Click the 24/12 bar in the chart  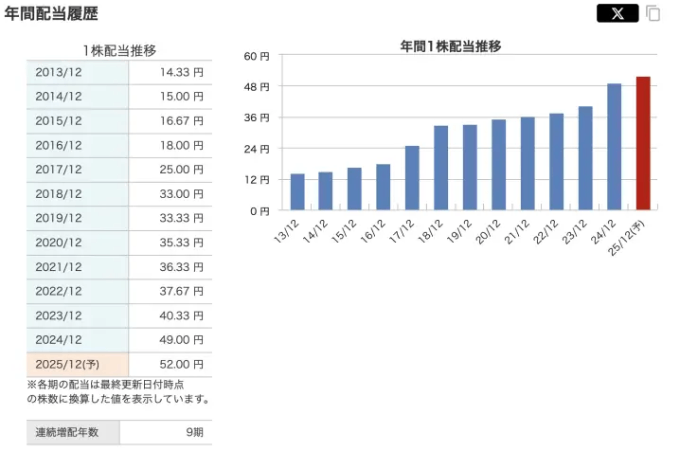pyautogui.click(x=614, y=147)
